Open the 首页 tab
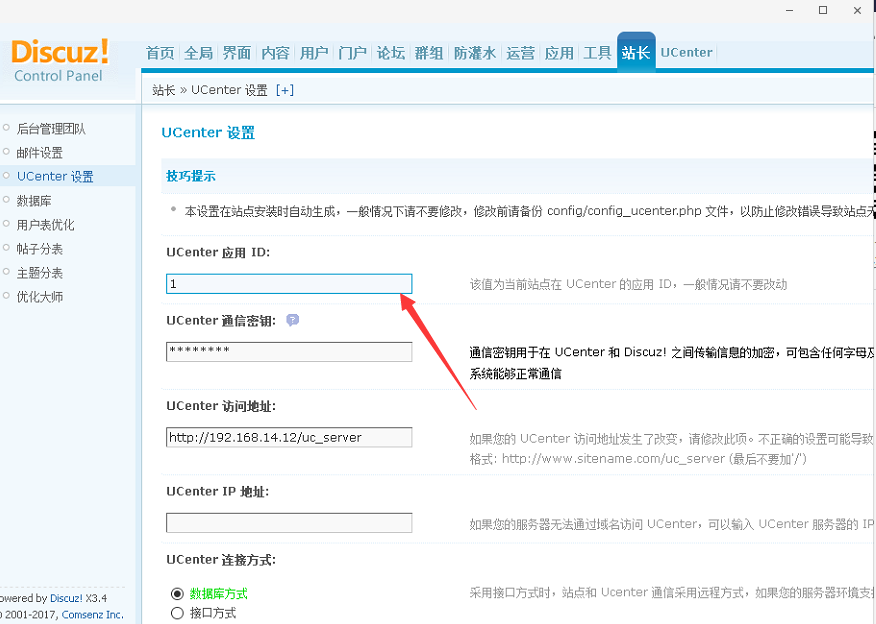The width and height of the screenshot is (876, 624). coord(160,53)
